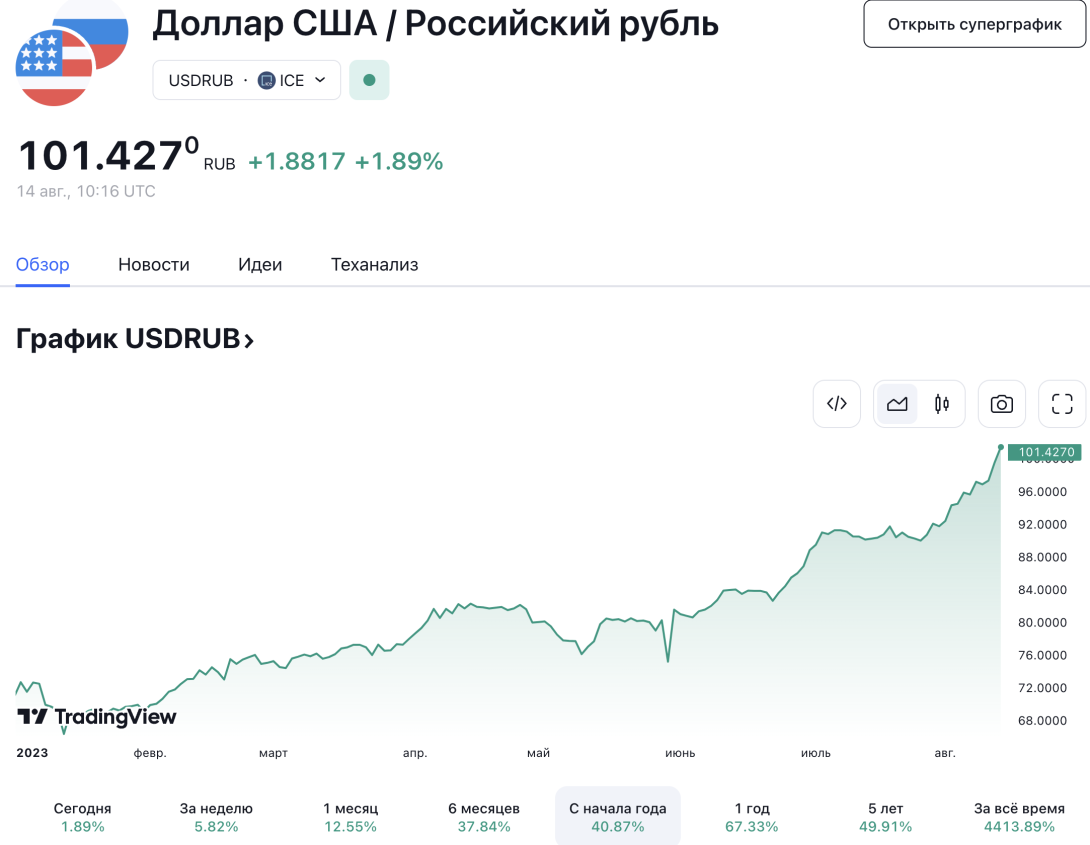1090x845 pixels.
Task: Switch to candlestick chart style
Action: pyautogui.click(x=942, y=404)
